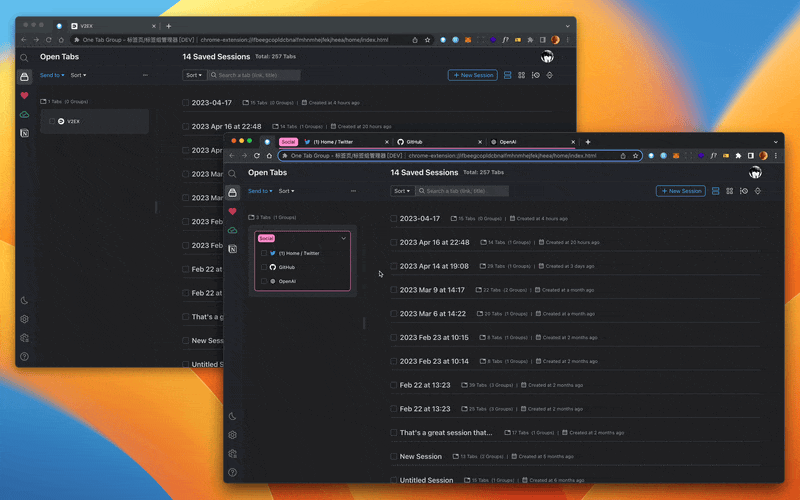800x500 pixels.
Task: Open the Send to dropdown in front window
Action: coord(259,191)
